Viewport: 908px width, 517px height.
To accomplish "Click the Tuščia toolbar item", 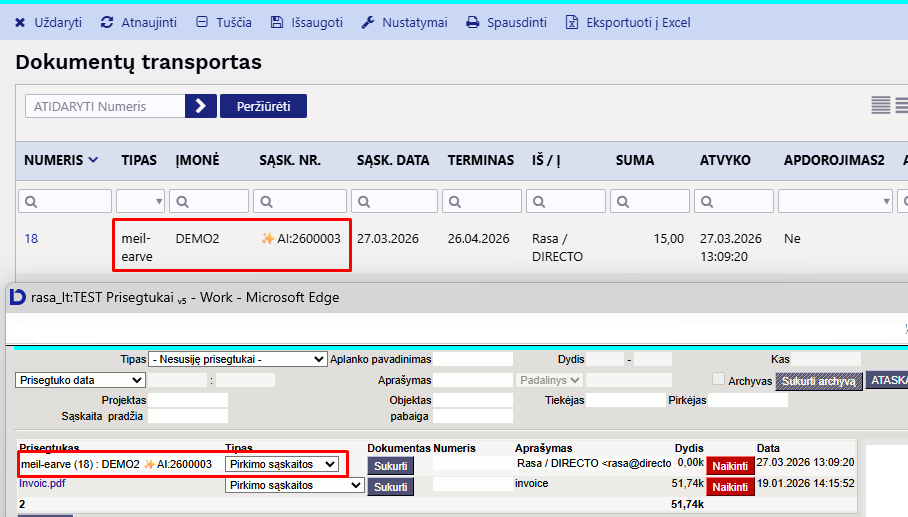I will [203, 22].
